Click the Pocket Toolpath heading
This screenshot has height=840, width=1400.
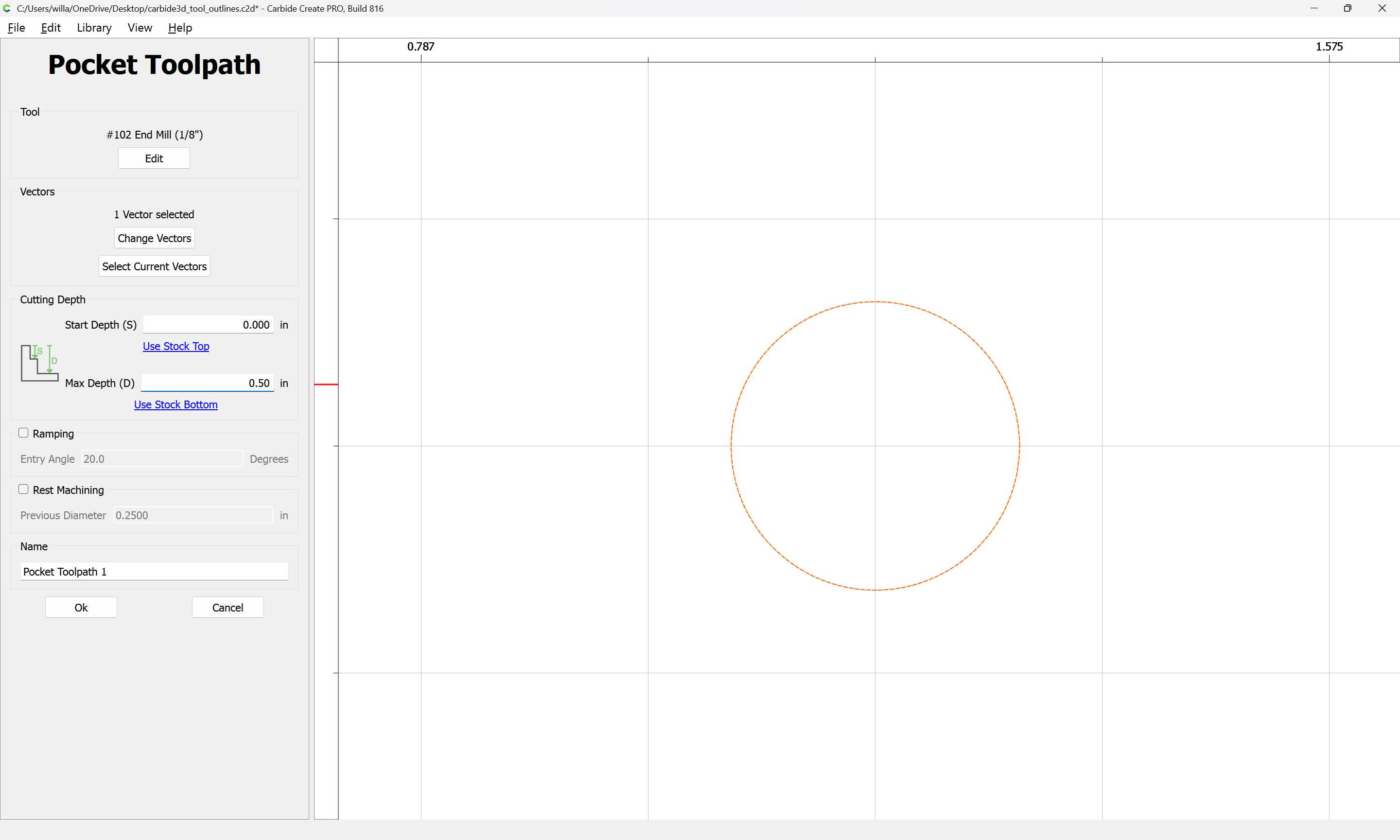tap(155, 65)
